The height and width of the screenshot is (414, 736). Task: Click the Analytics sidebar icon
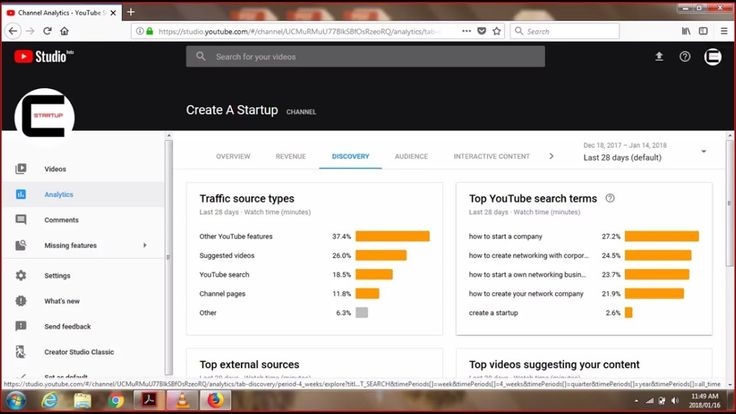click(21, 194)
